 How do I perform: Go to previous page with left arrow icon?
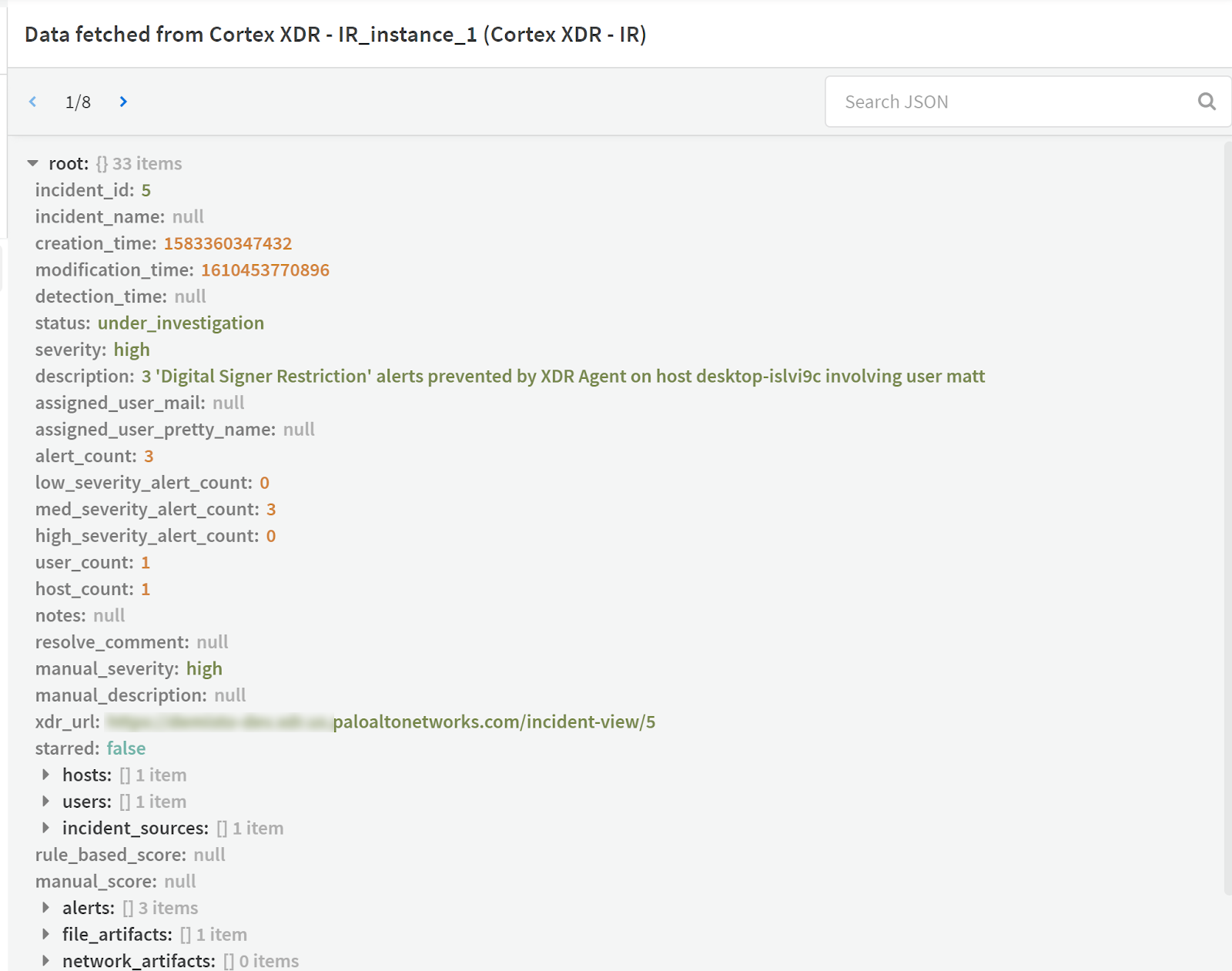point(32,101)
